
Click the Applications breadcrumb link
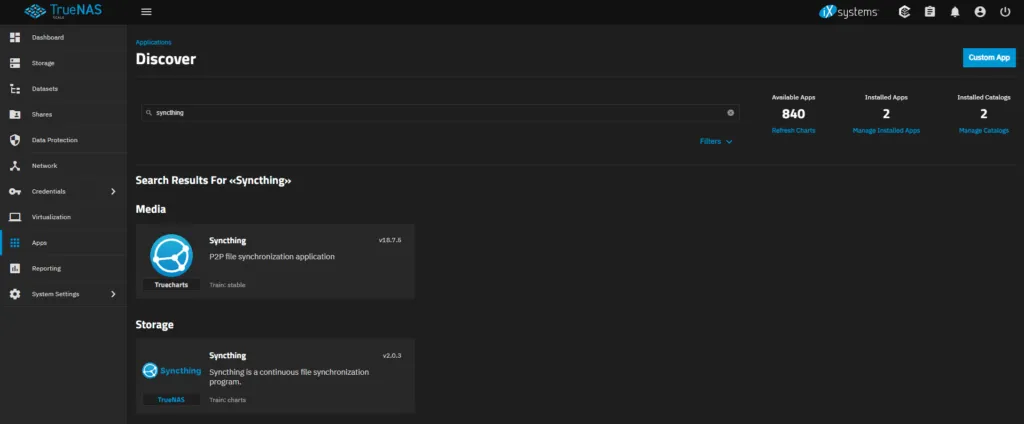(153, 42)
